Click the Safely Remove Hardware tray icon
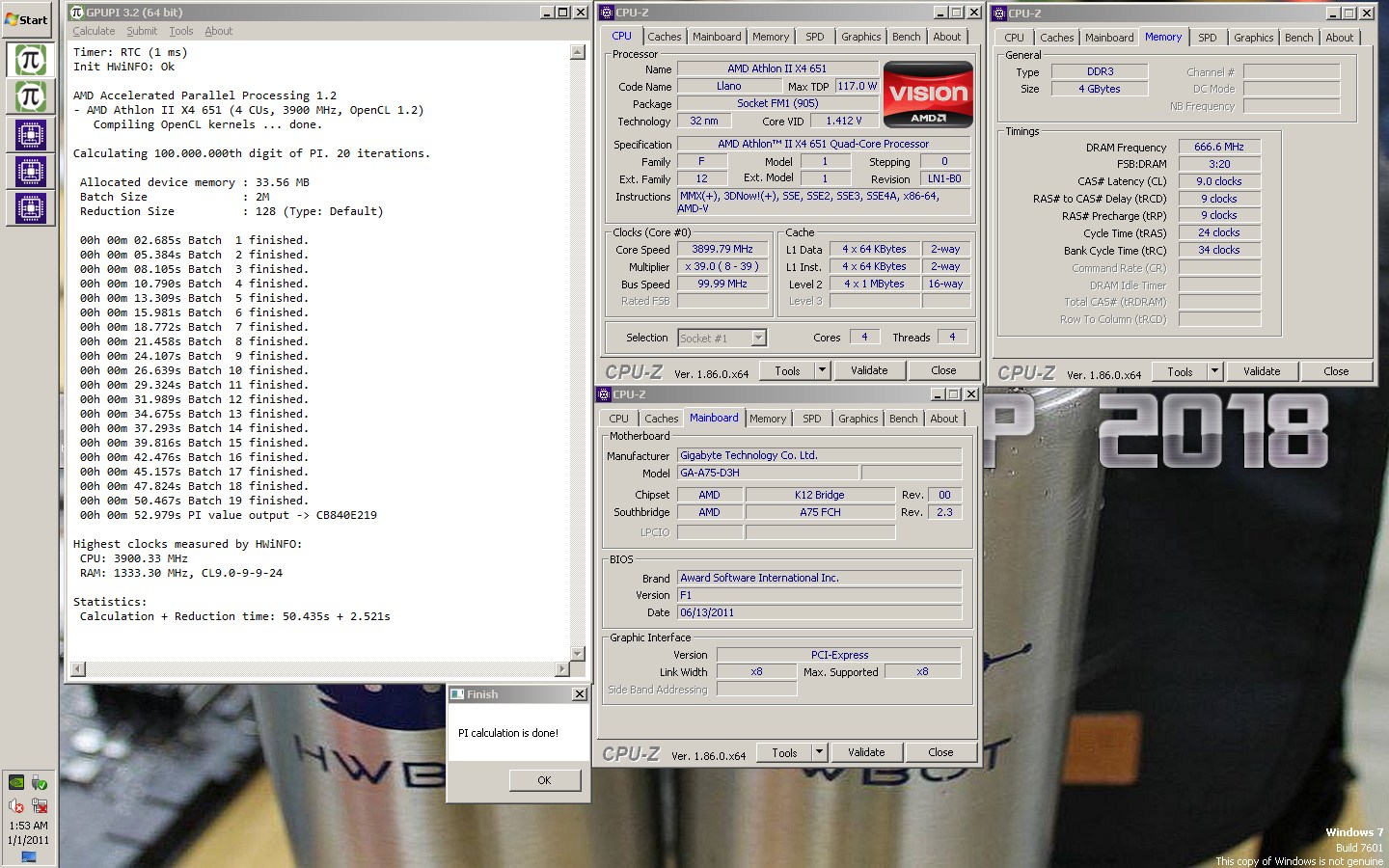Screen dimensions: 1389x868 tap(39, 782)
